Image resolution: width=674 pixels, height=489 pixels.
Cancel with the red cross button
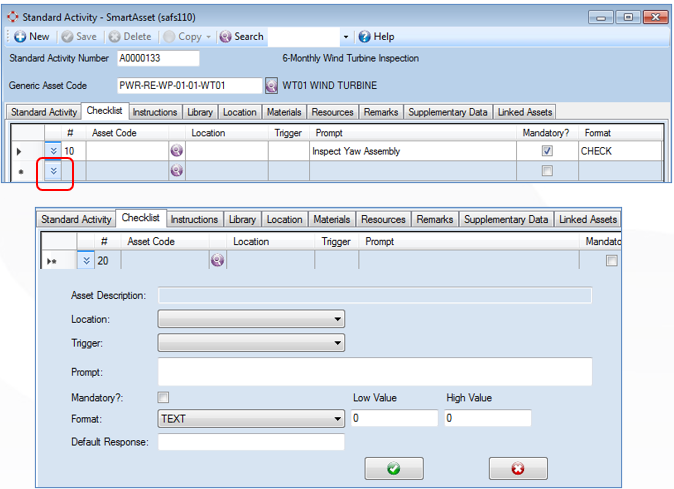click(518, 468)
